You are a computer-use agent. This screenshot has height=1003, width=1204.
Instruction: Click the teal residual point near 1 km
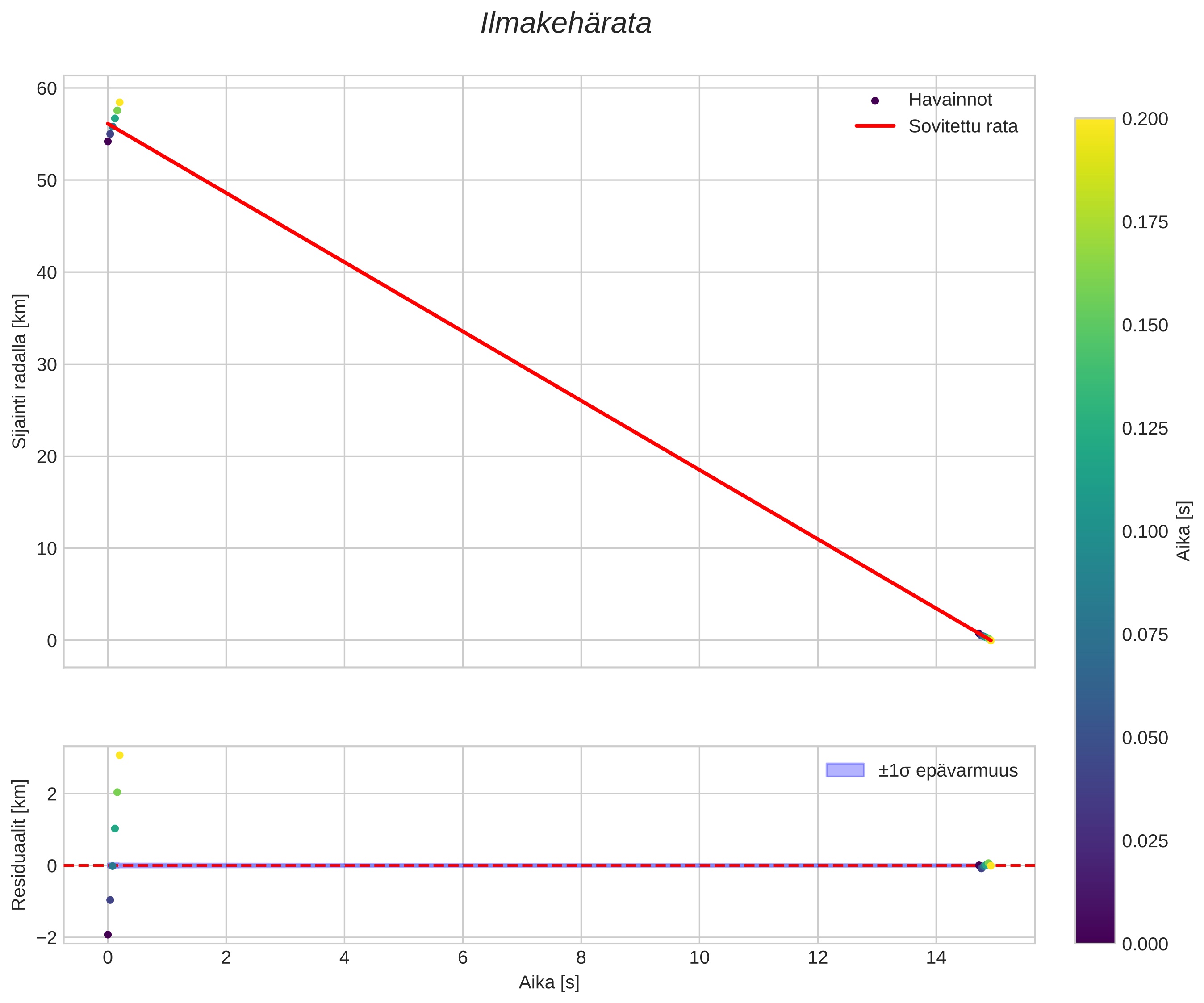115,829
